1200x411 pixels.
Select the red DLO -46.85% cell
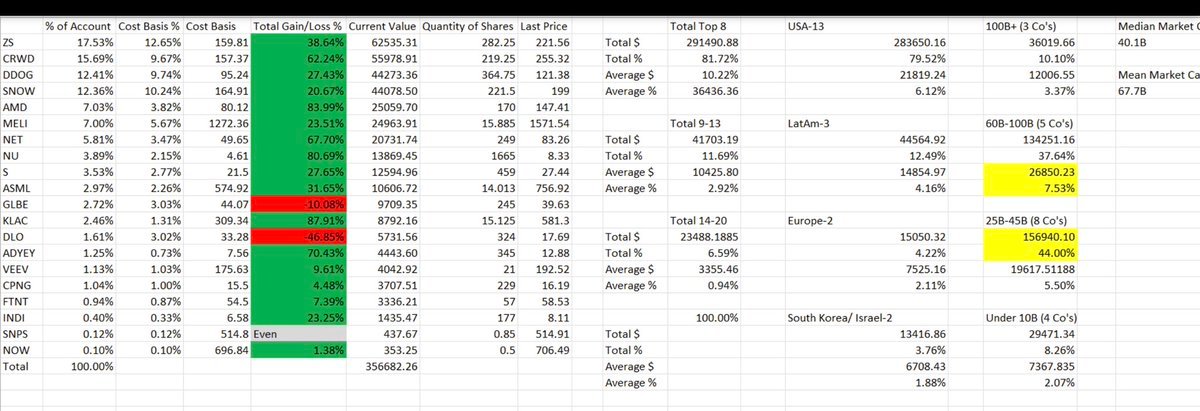(x=299, y=234)
